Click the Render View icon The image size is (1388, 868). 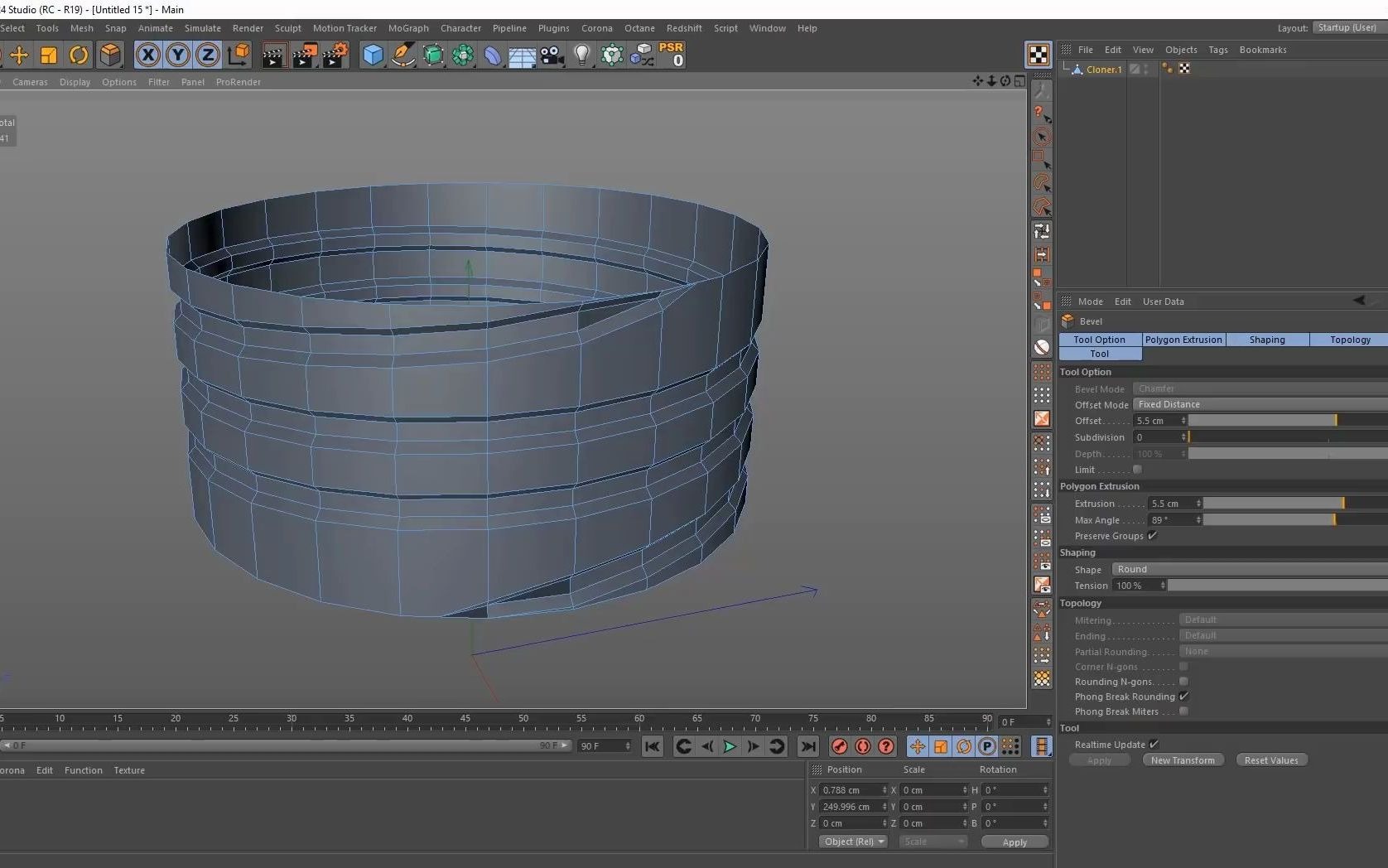(x=274, y=55)
